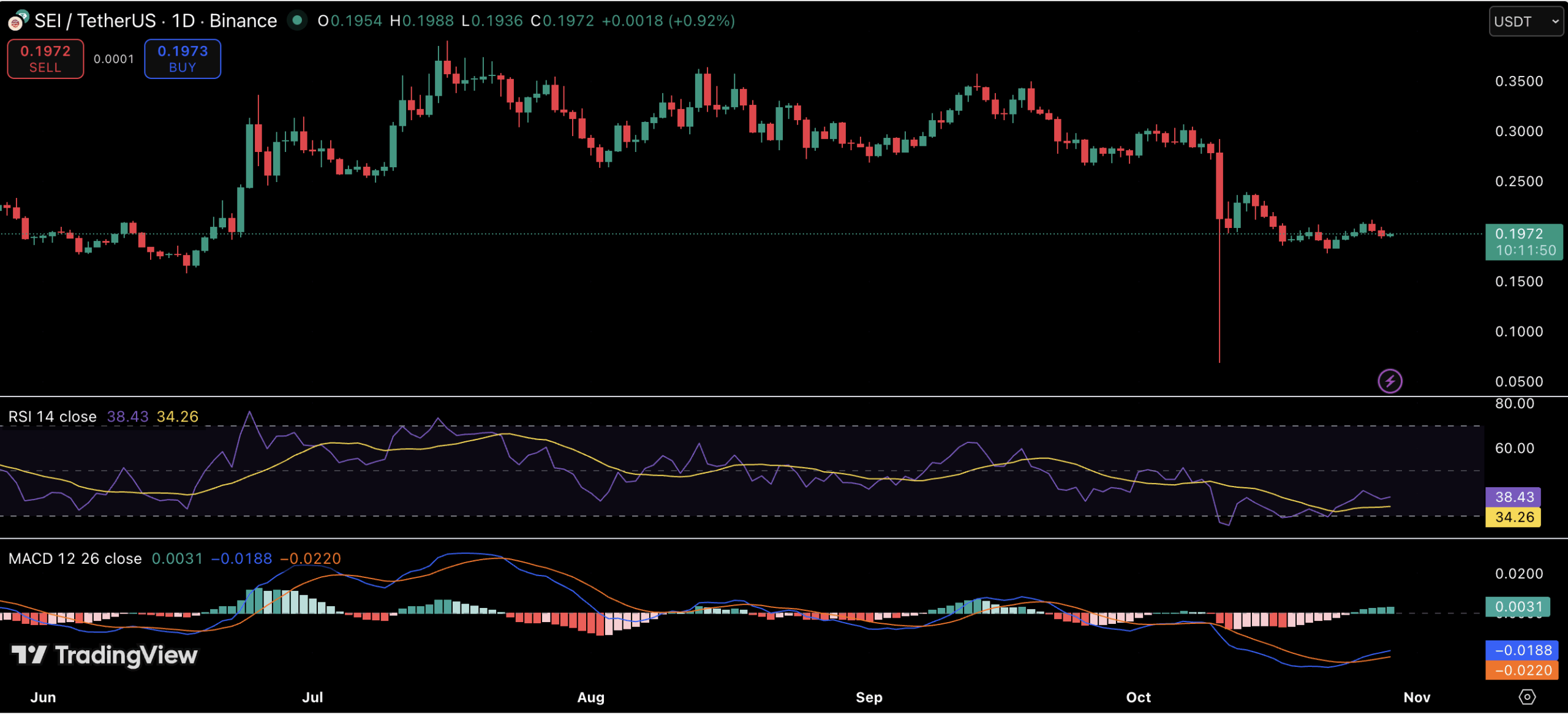Click the TradingView logo watermark

[x=105, y=655]
